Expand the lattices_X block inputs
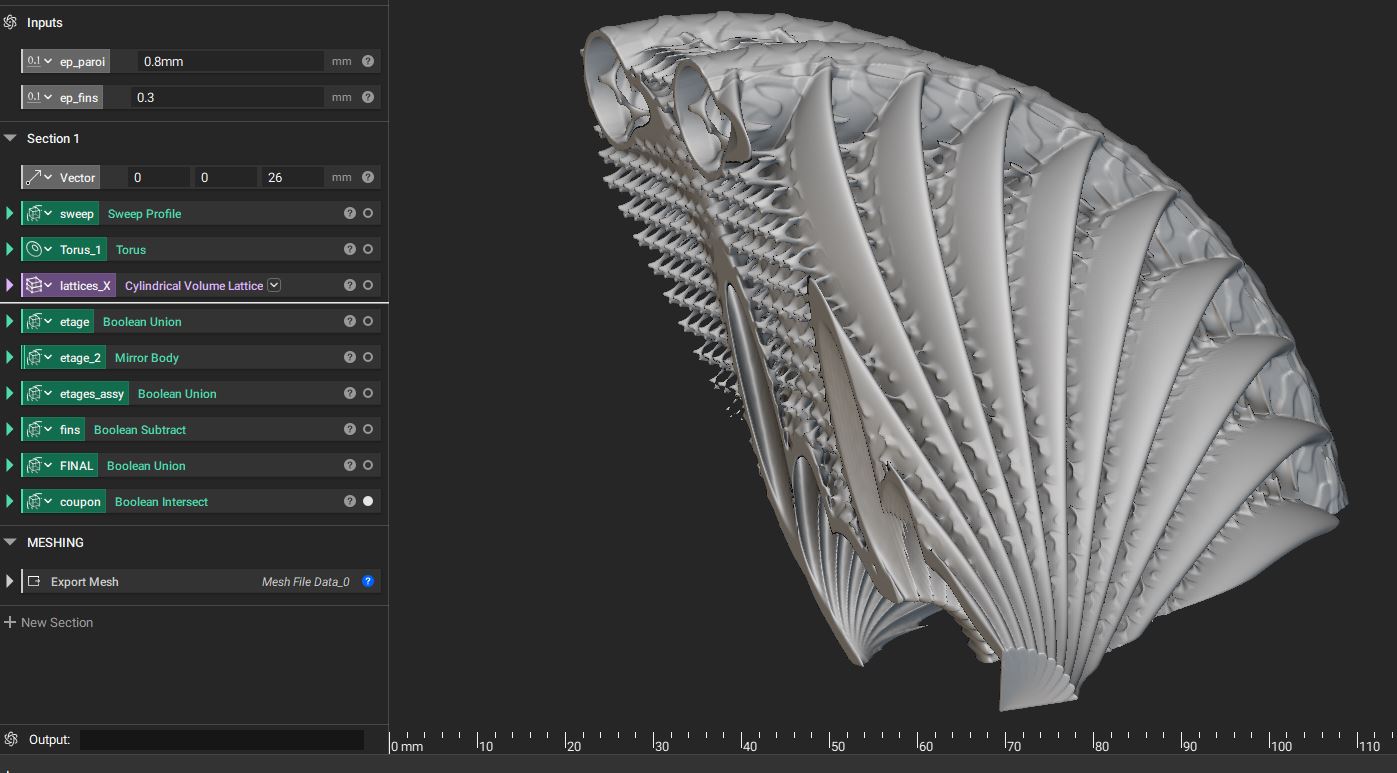The width and height of the screenshot is (1397, 773). point(10,285)
